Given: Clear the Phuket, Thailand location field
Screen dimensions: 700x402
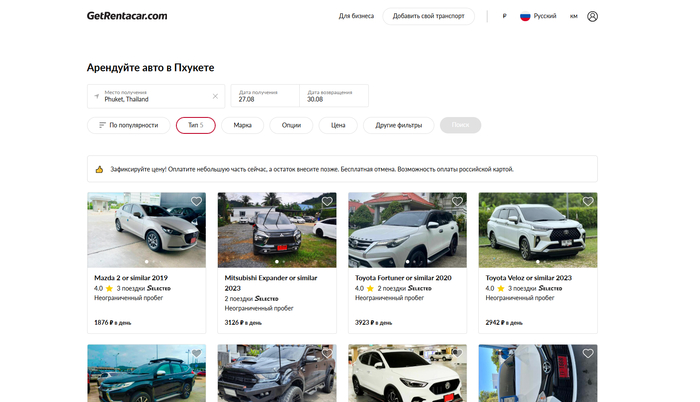Looking at the screenshot, I should tap(215, 96).
